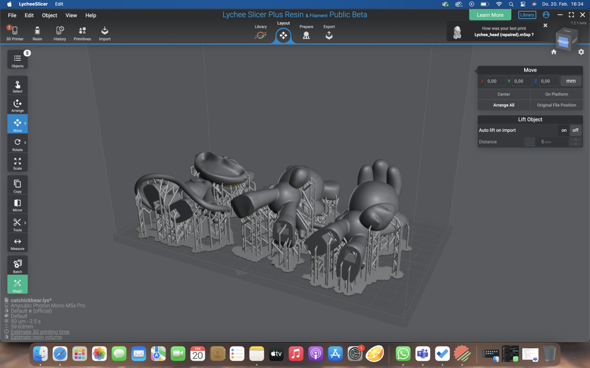The image size is (590, 368).
Task: Open the Primitives tool
Action: tap(82, 33)
